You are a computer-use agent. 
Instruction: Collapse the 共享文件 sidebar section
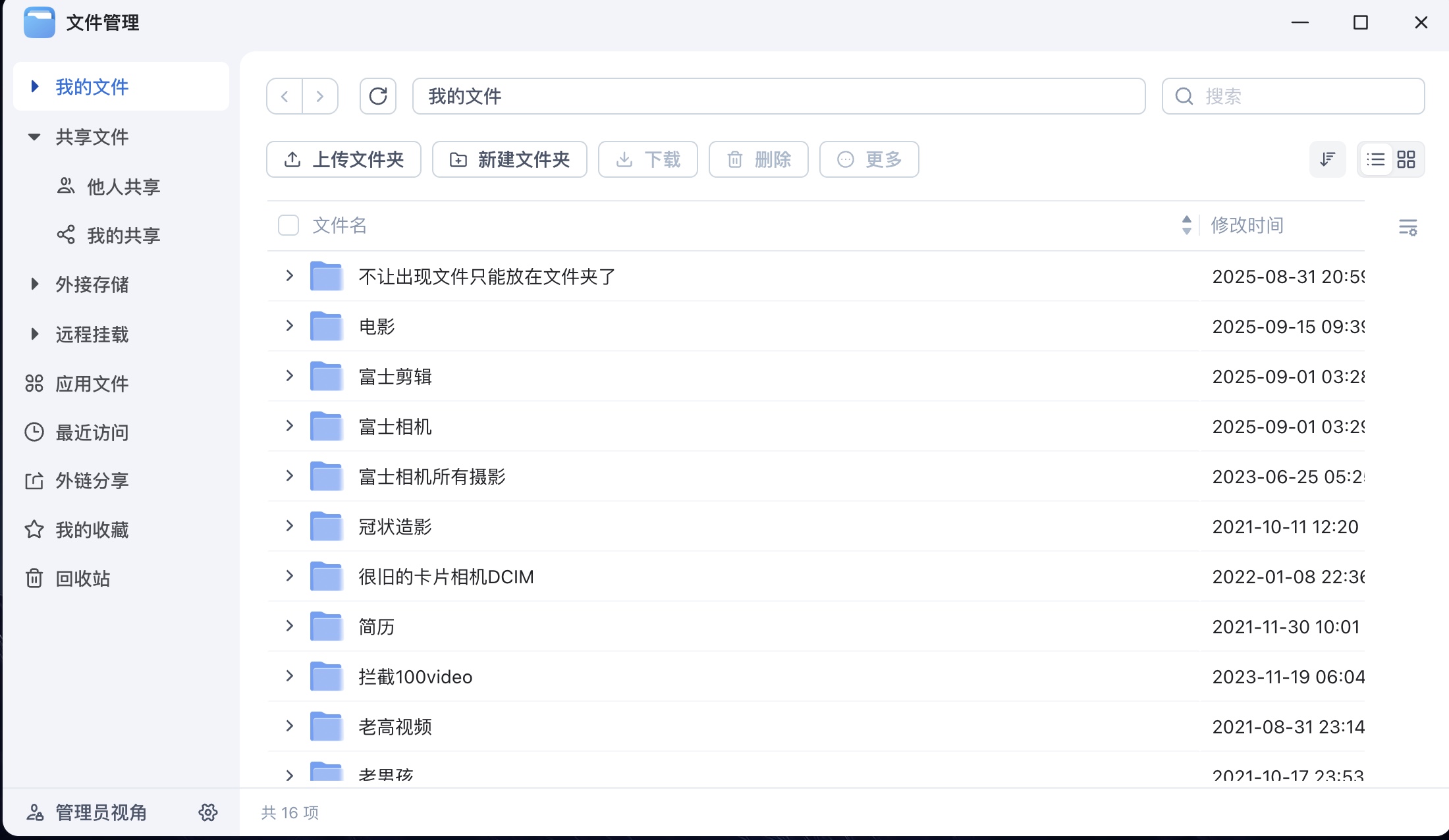point(34,137)
